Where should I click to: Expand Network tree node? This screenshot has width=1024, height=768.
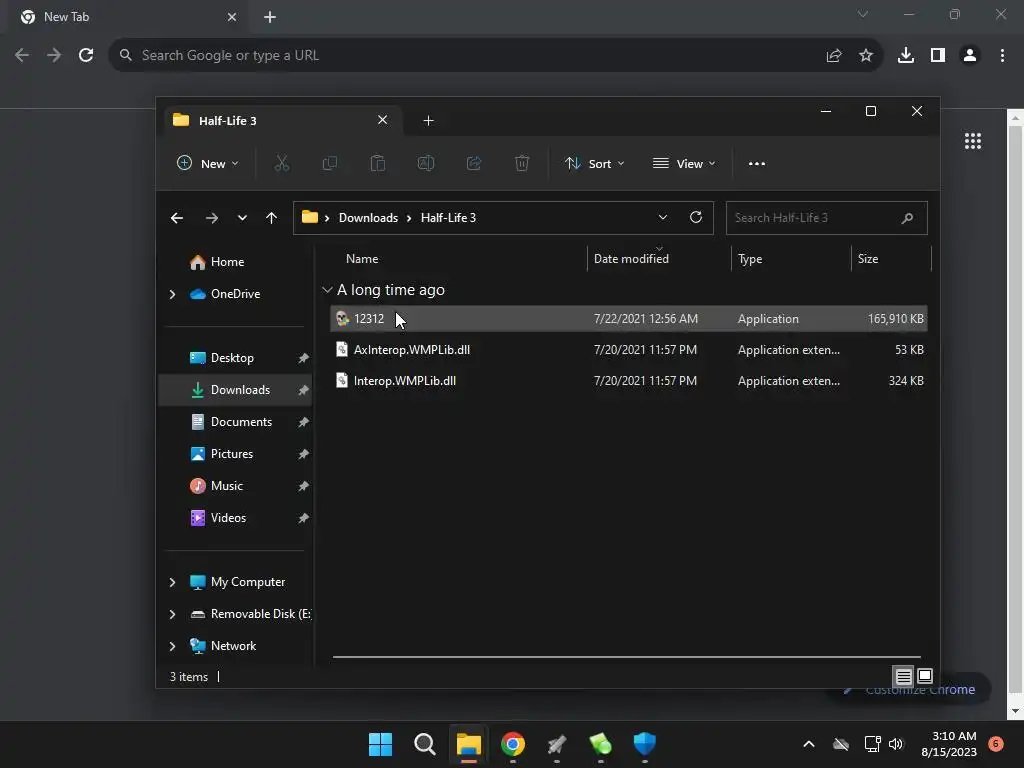(x=172, y=646)
